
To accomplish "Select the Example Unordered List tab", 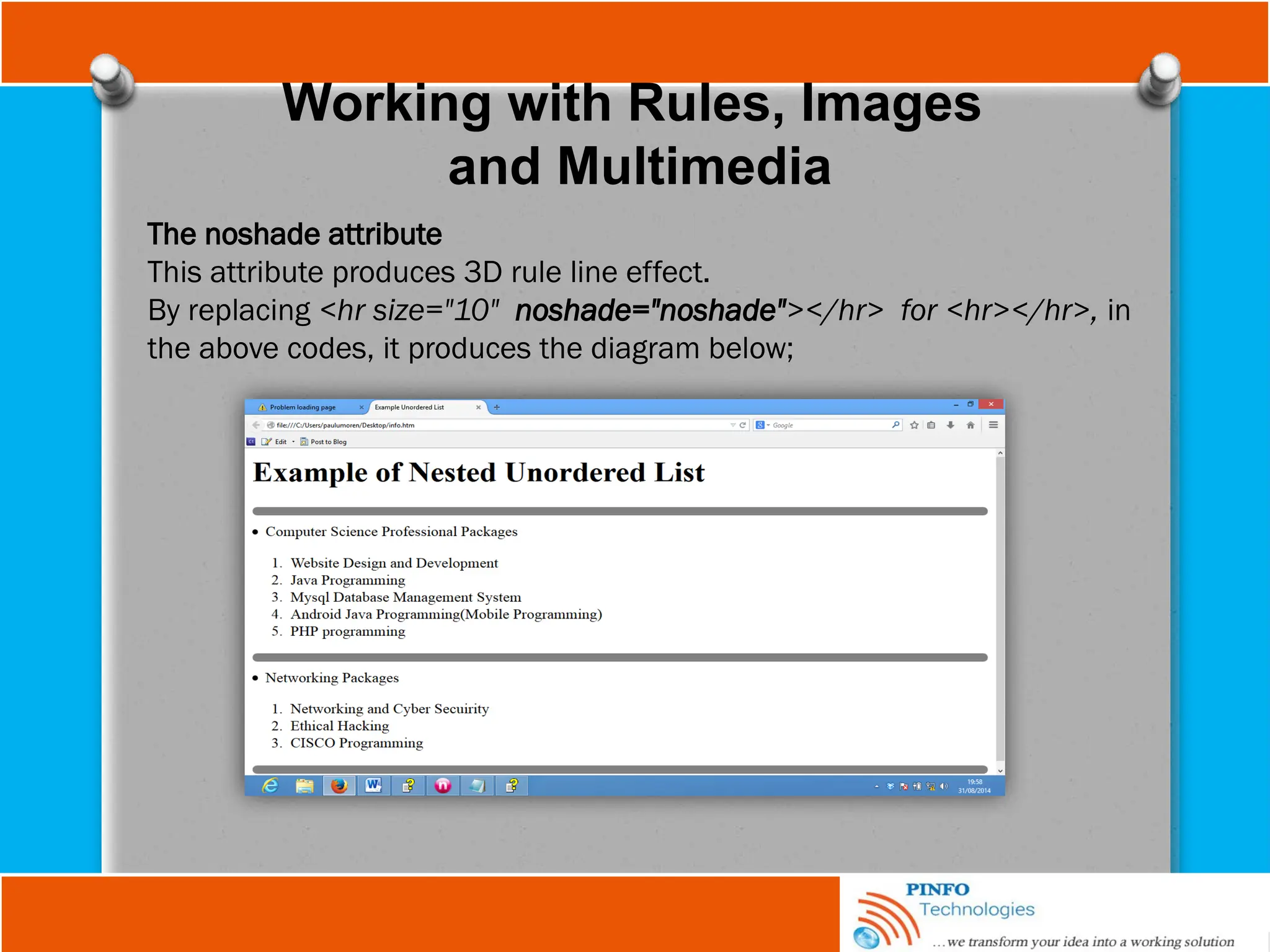I will [428, 407].
